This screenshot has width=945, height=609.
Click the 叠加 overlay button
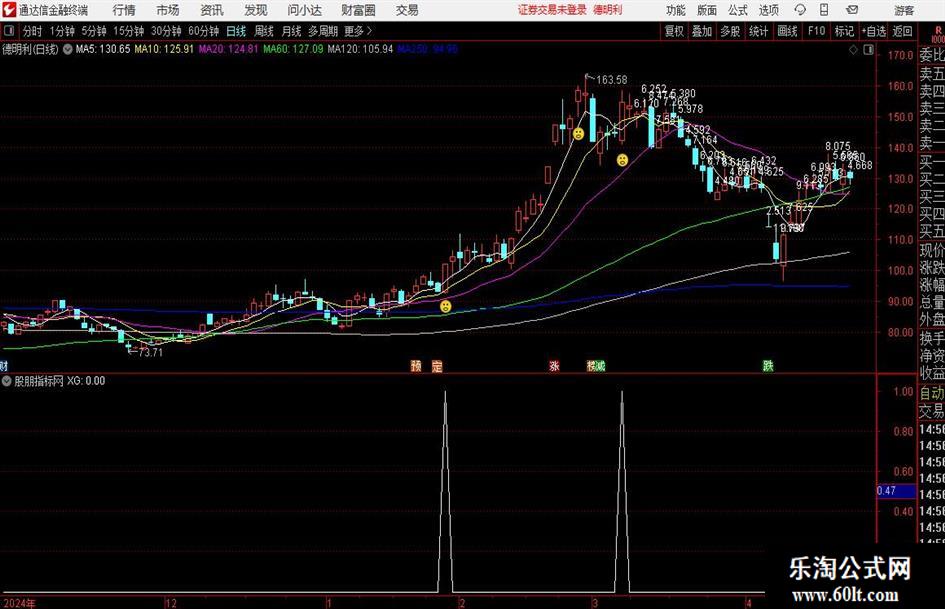[702, 31]
